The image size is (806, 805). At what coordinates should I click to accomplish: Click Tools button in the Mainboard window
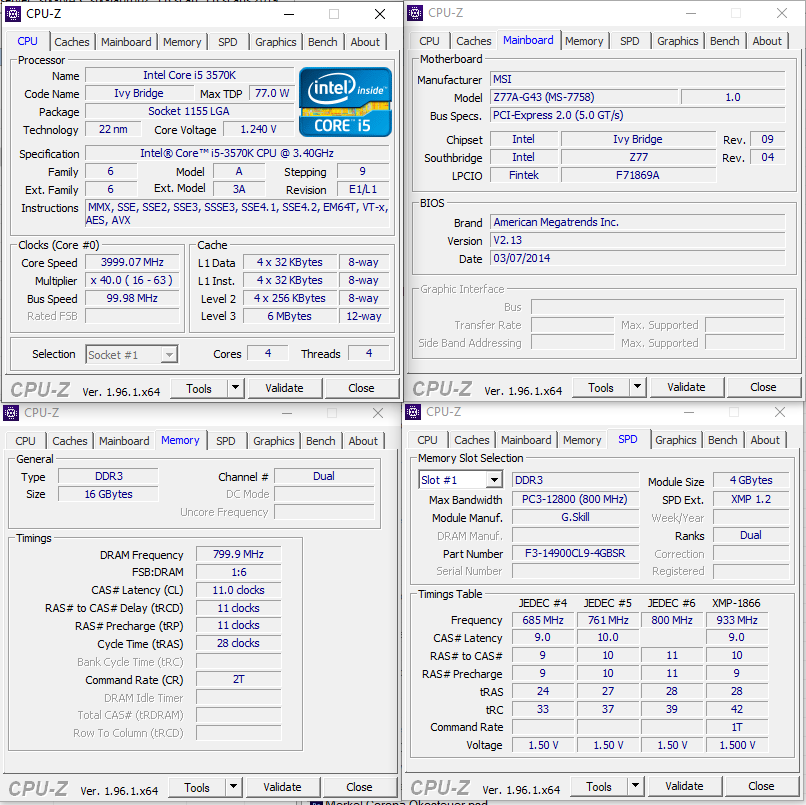tap(601, 388)
